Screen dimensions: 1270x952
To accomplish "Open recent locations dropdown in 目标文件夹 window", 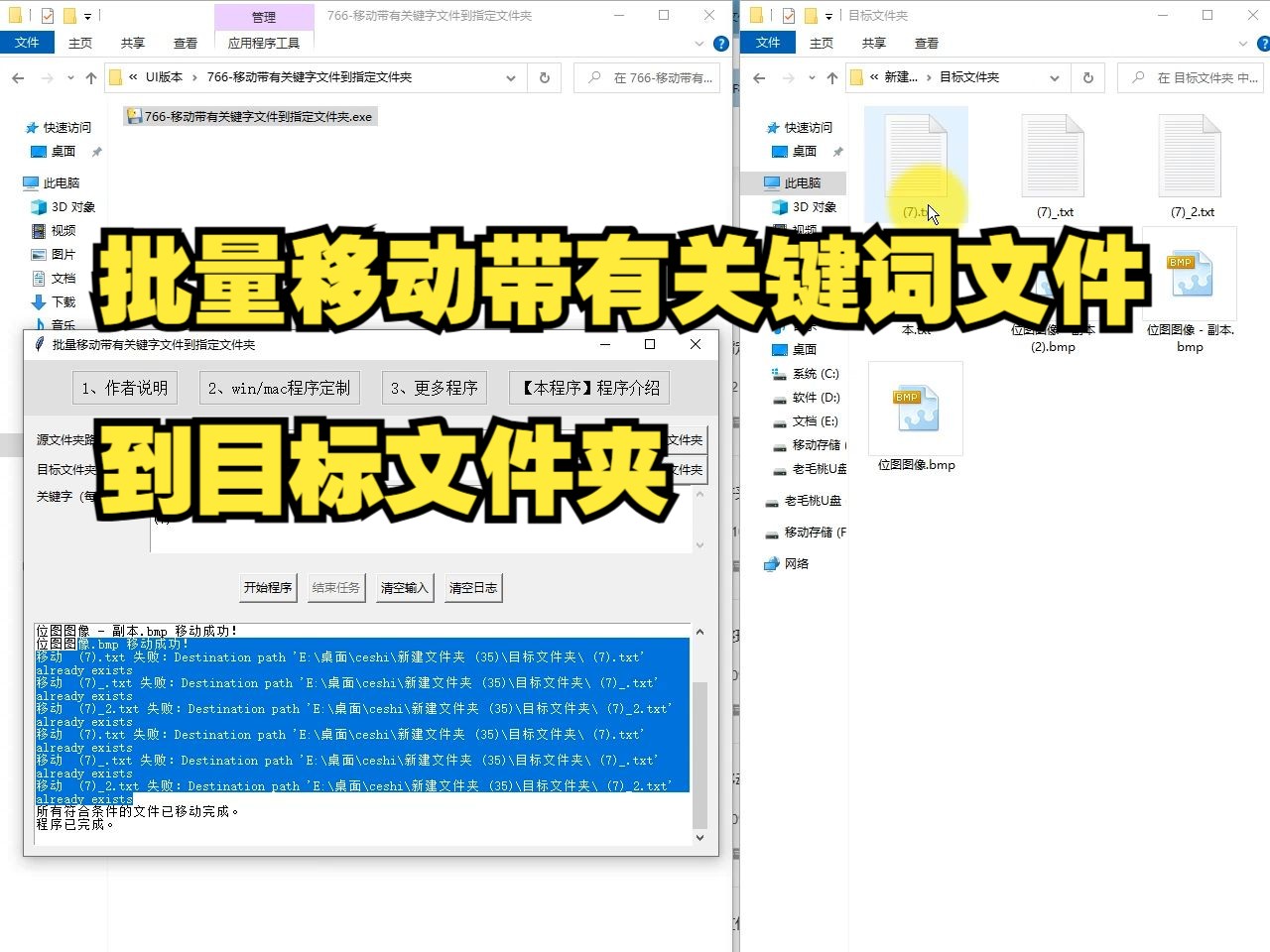I will (812, 77).
